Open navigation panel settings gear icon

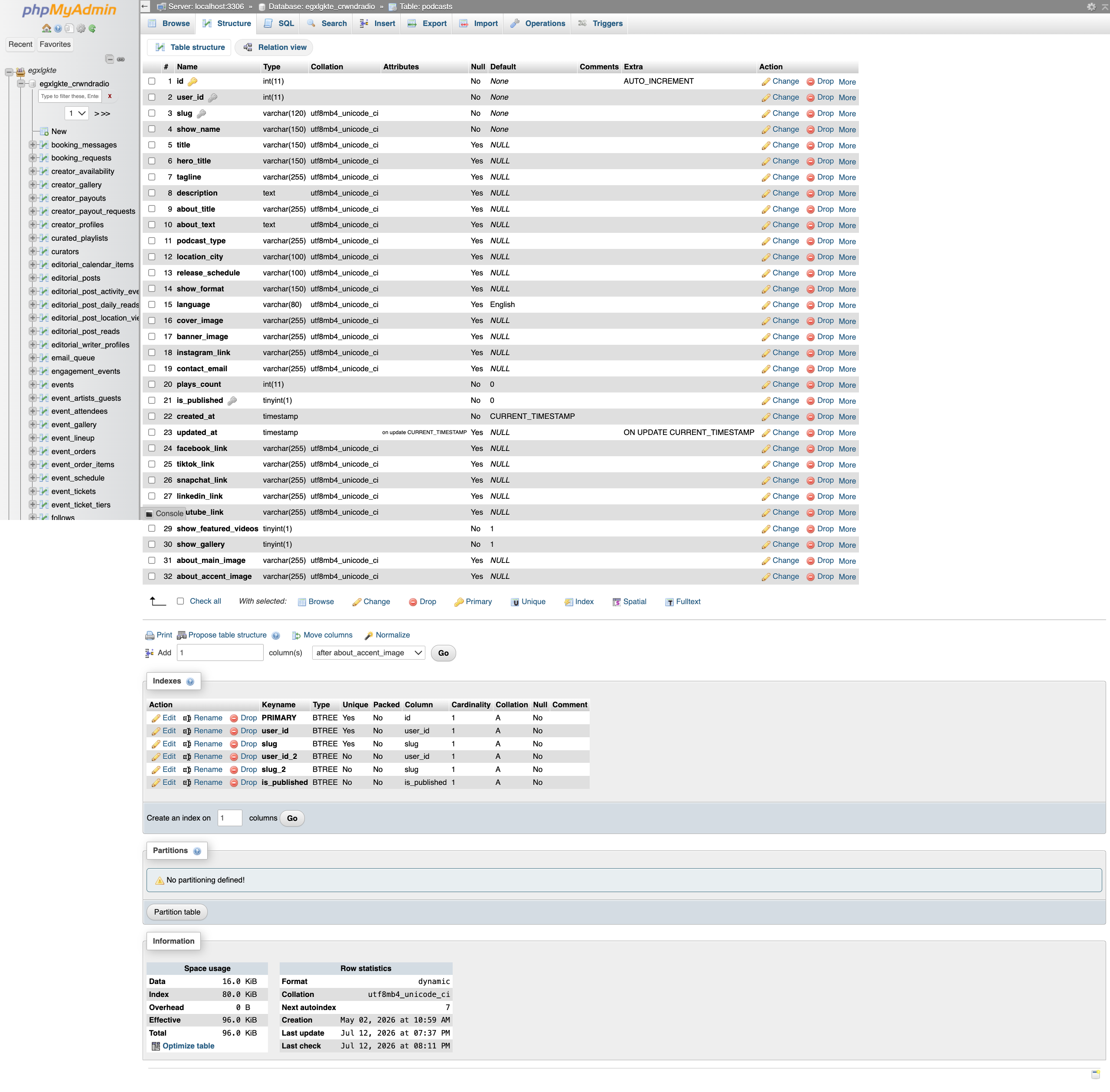point(81,28)
